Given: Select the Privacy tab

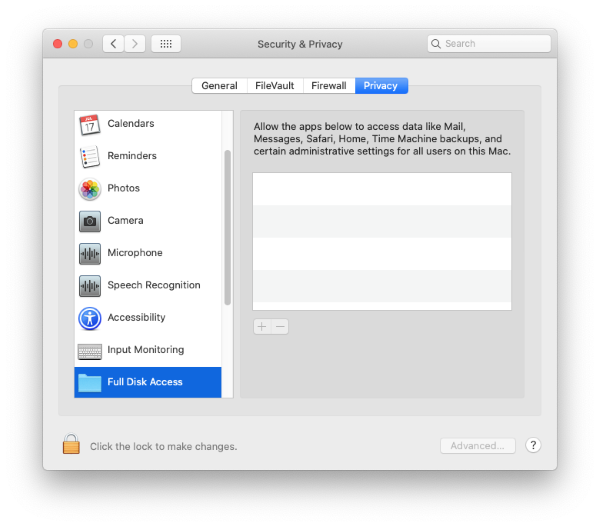Looking at the screenshot, I should [381, 86].
